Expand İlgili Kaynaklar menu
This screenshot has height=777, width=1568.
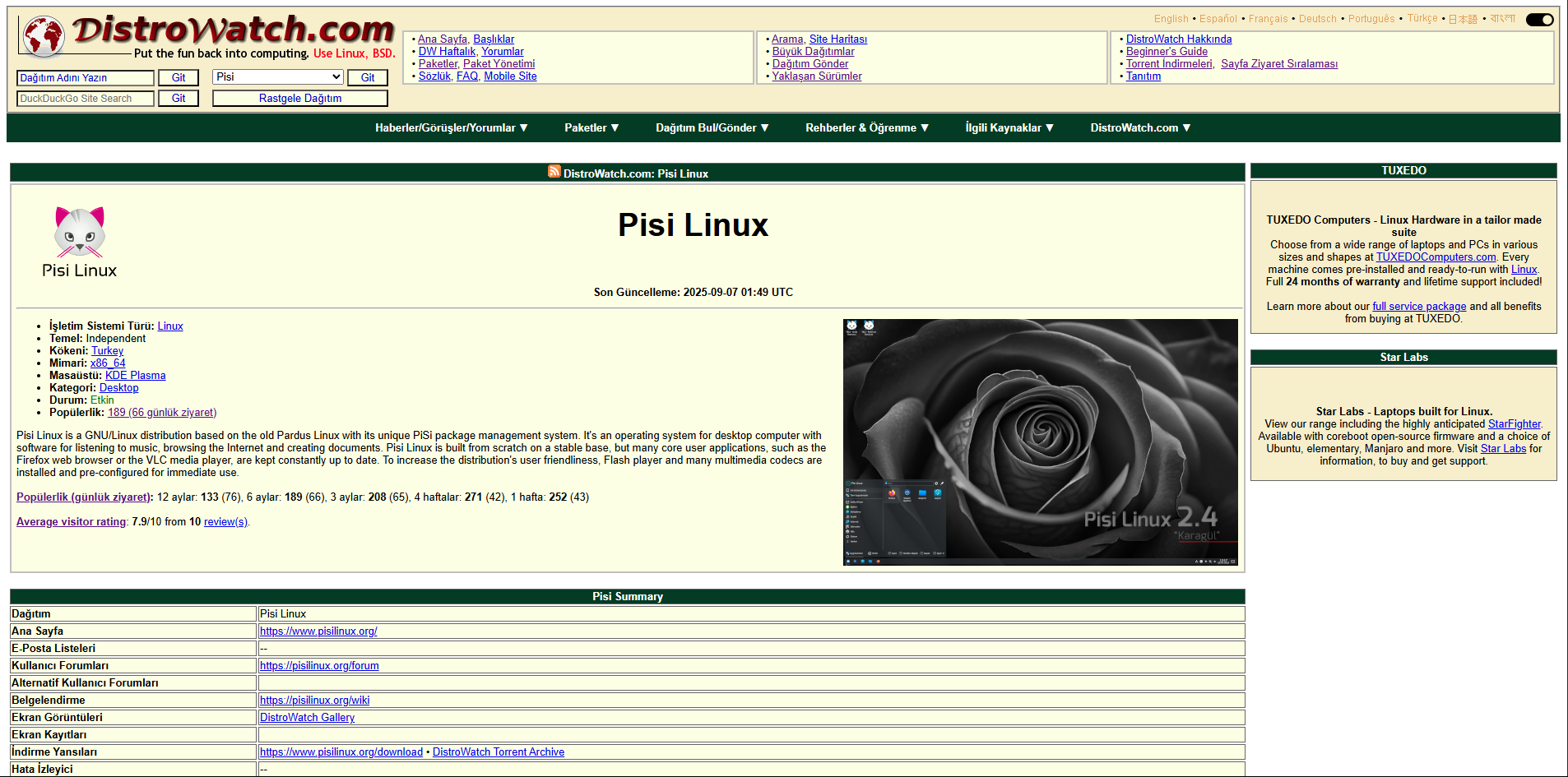1009,127
